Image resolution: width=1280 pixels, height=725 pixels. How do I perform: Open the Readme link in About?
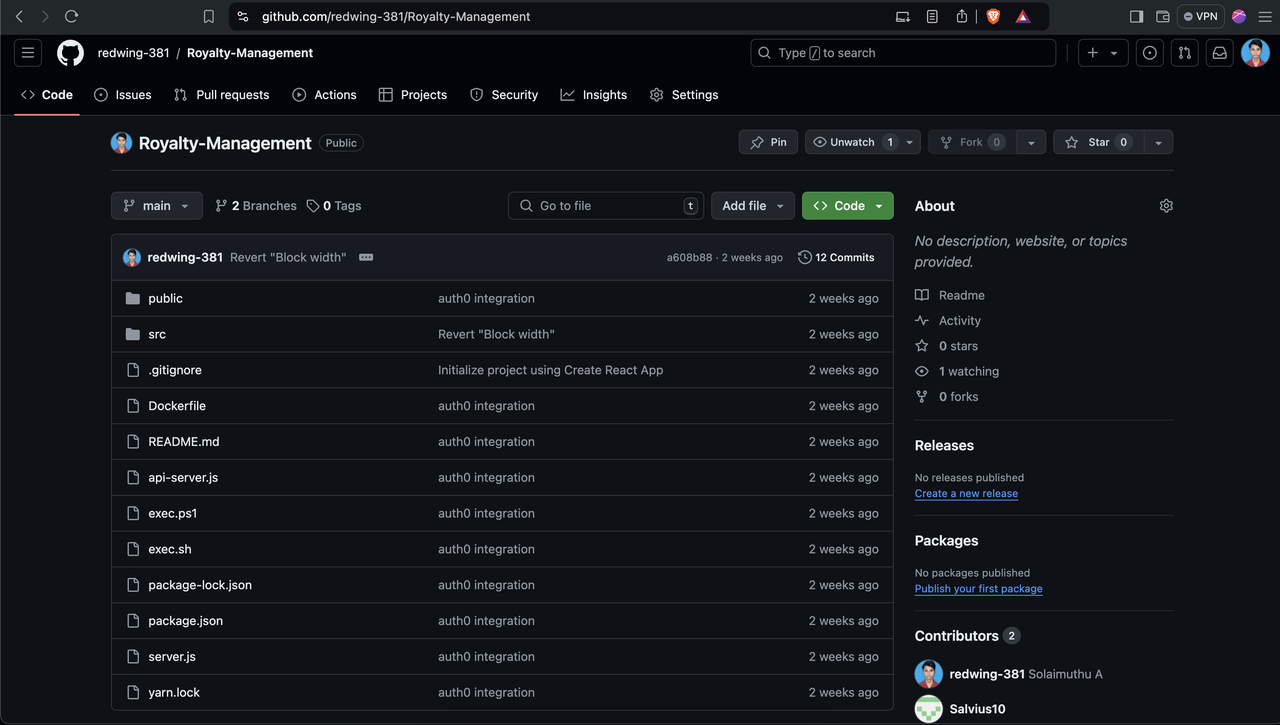[x=950, y=295]
